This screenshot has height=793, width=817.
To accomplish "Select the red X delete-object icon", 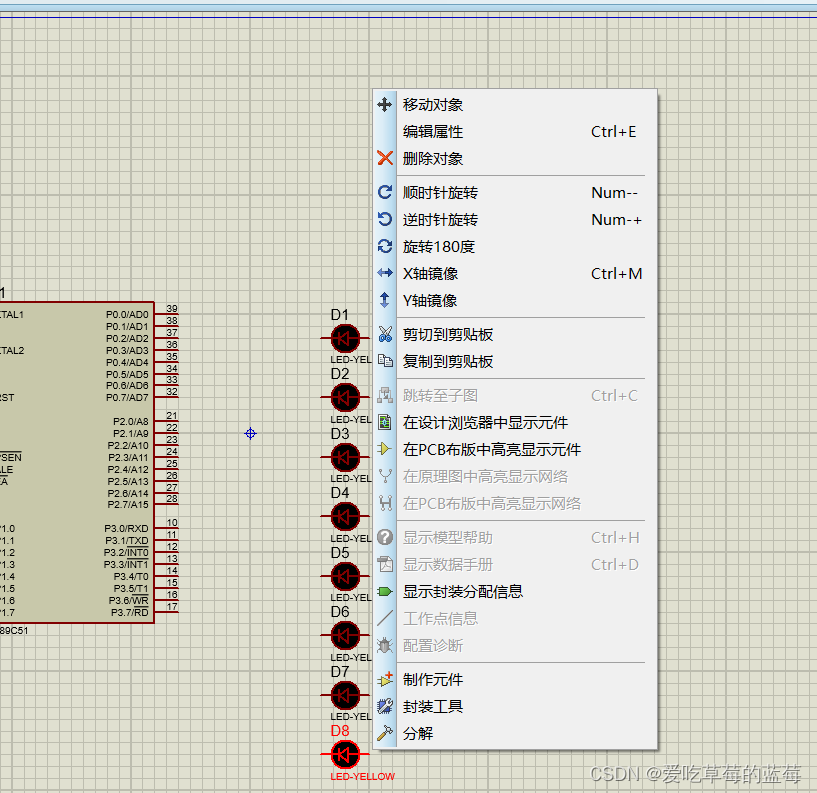I will (x=385, y=158).
